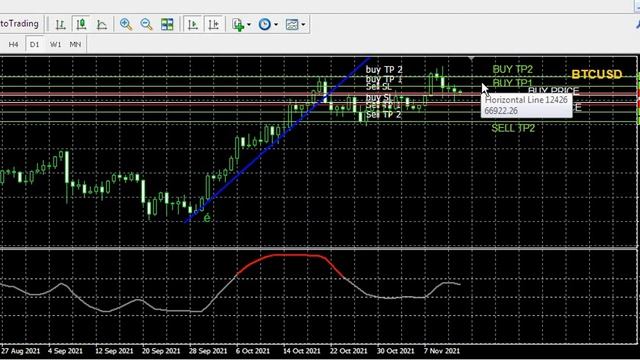Tile chart windows
Screen dimensions: 640x360
coord(167,24)
